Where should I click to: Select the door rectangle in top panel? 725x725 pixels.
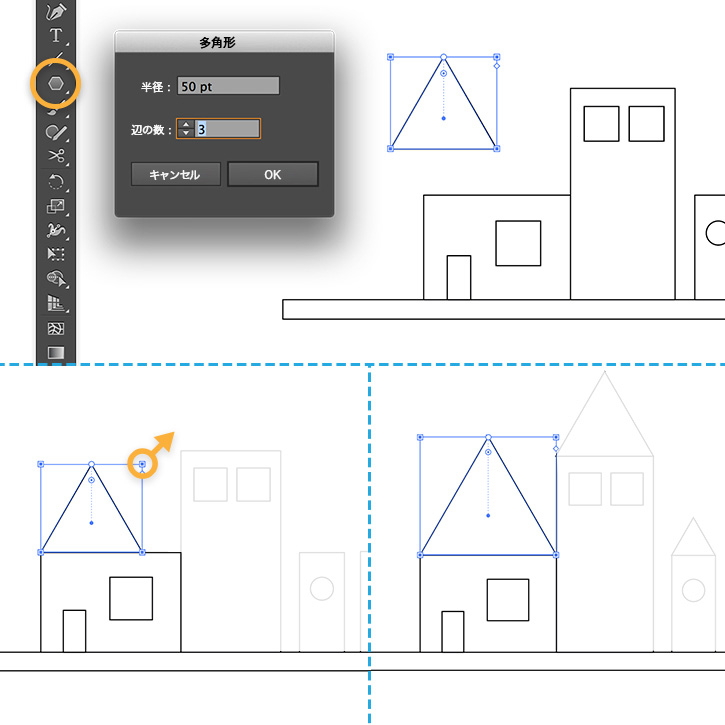[x=459, y=277]
